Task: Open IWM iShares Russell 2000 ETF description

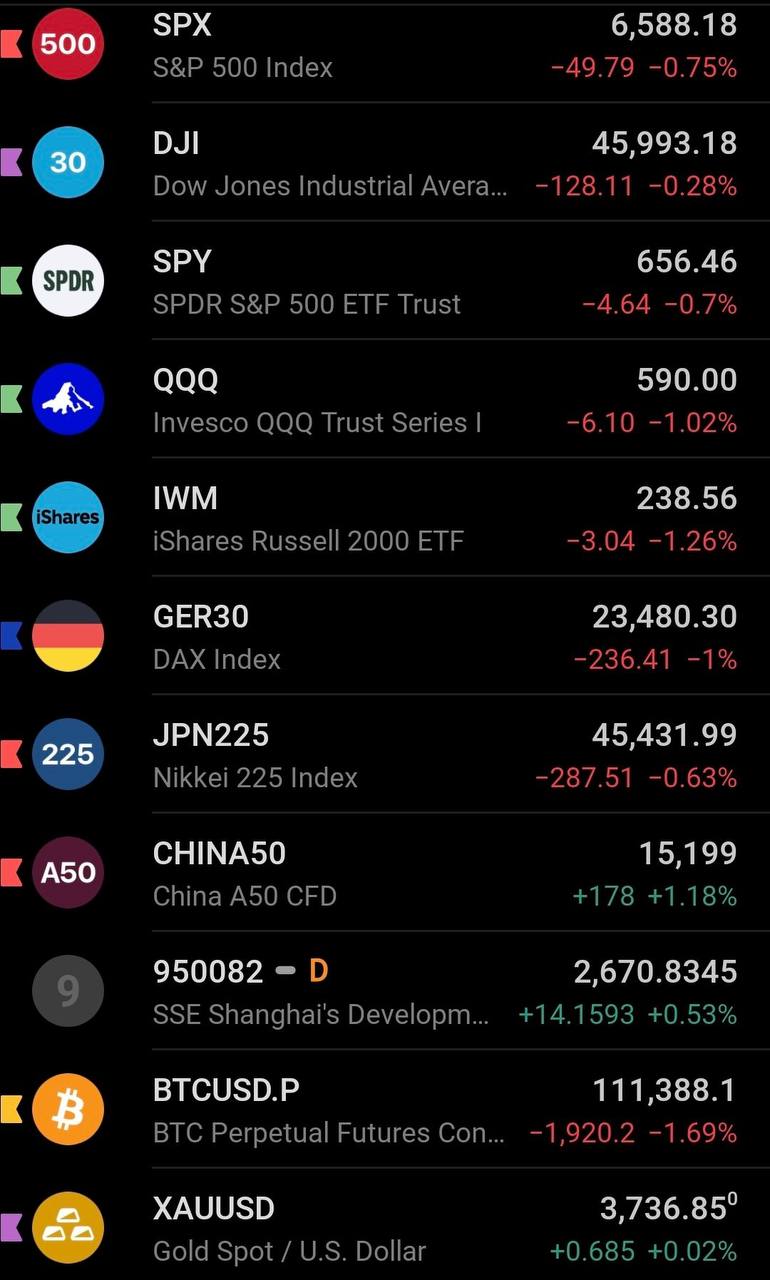Action: pos(308,541)
